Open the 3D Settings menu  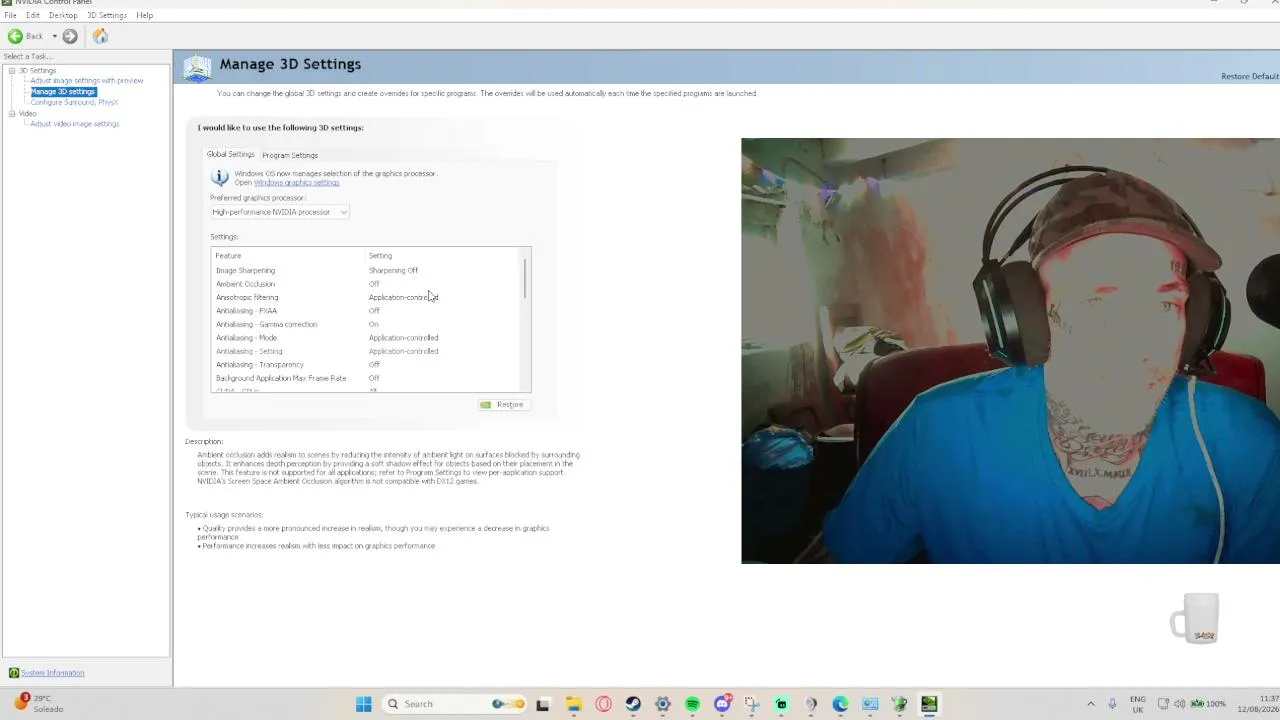[x=107, y=15]
